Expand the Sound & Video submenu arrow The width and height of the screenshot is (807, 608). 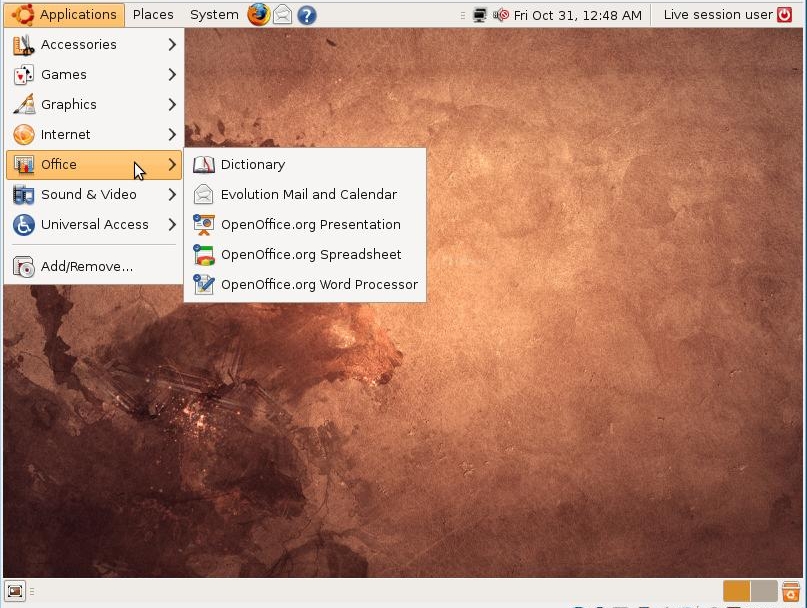pos(172,195)
